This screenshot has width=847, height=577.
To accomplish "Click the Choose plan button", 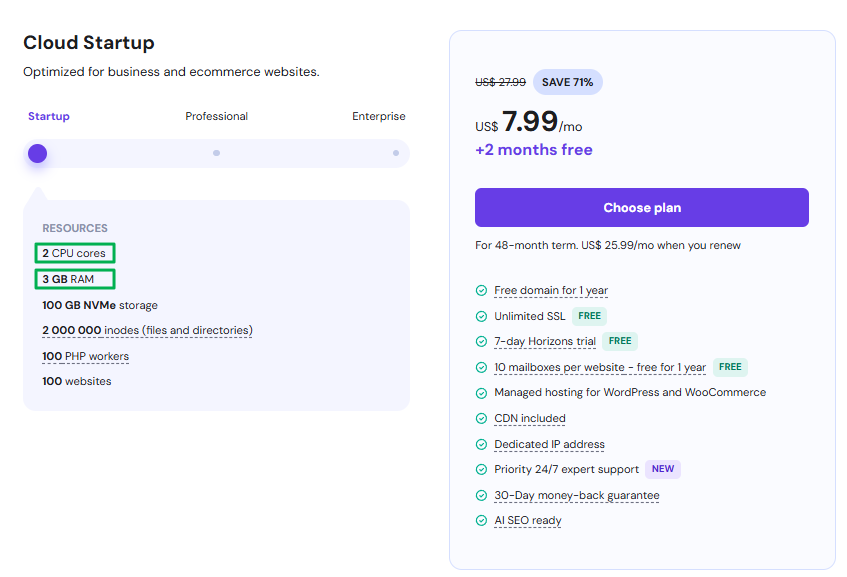I will [641, 208].
